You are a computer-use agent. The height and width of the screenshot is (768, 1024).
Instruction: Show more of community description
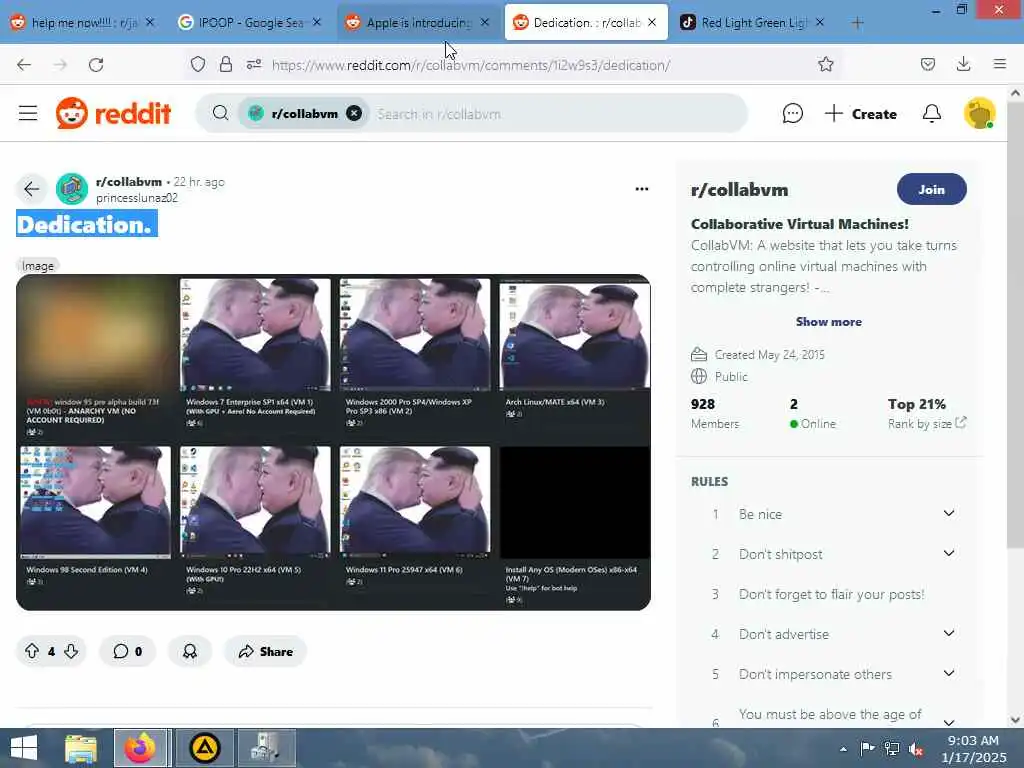(828, 321)
